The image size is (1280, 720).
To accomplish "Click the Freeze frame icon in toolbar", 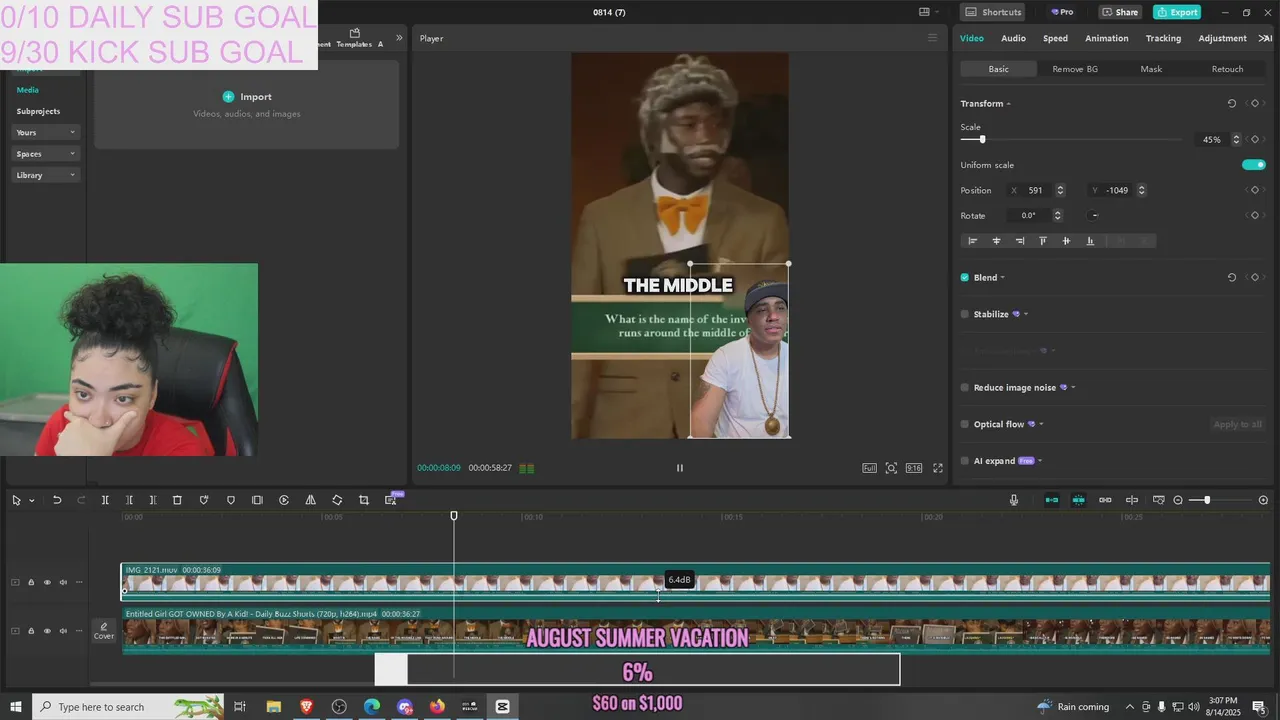I will [257, 500].
